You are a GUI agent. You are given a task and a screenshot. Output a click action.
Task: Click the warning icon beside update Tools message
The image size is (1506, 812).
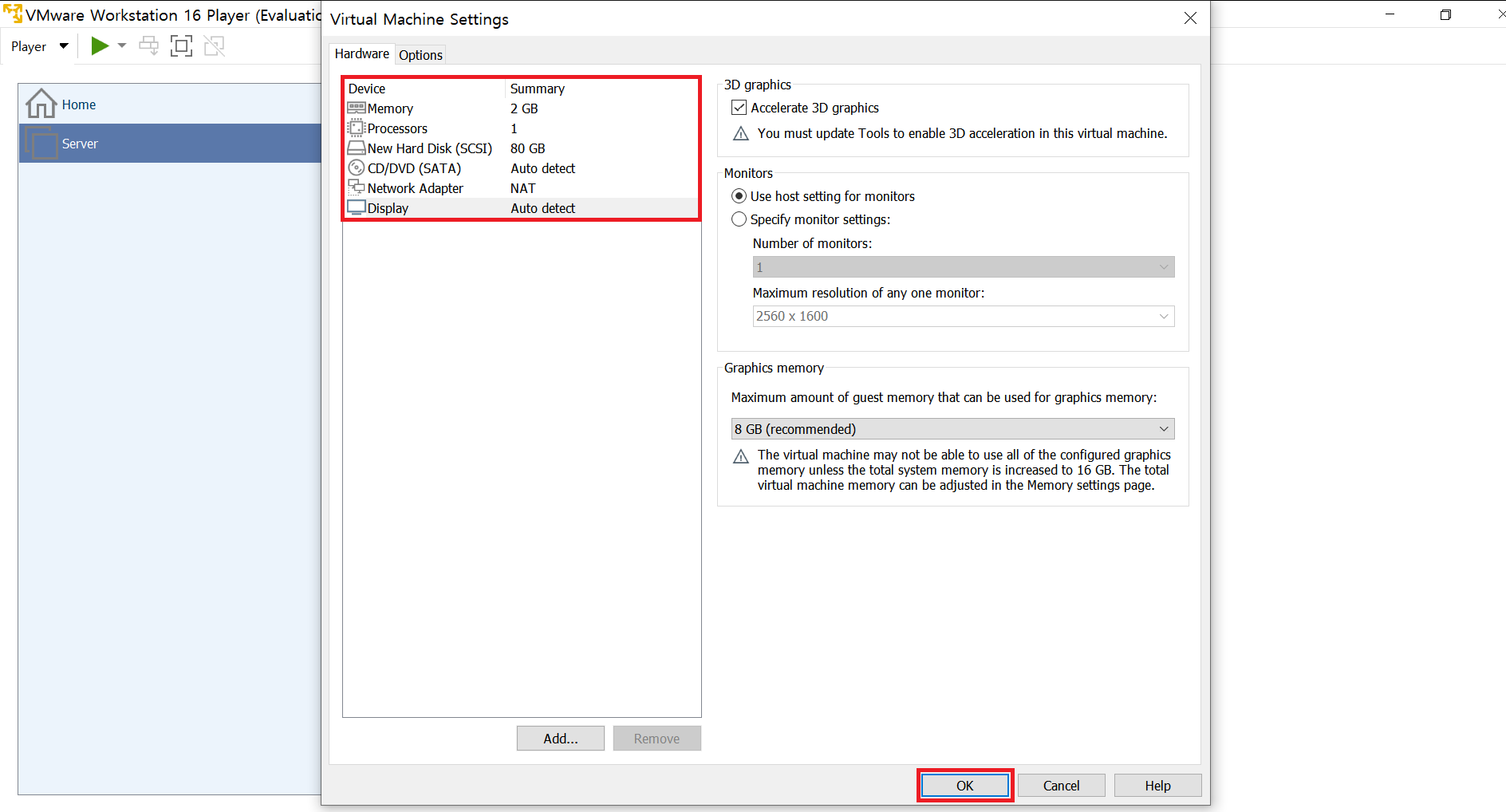click(x=741, y=133)
